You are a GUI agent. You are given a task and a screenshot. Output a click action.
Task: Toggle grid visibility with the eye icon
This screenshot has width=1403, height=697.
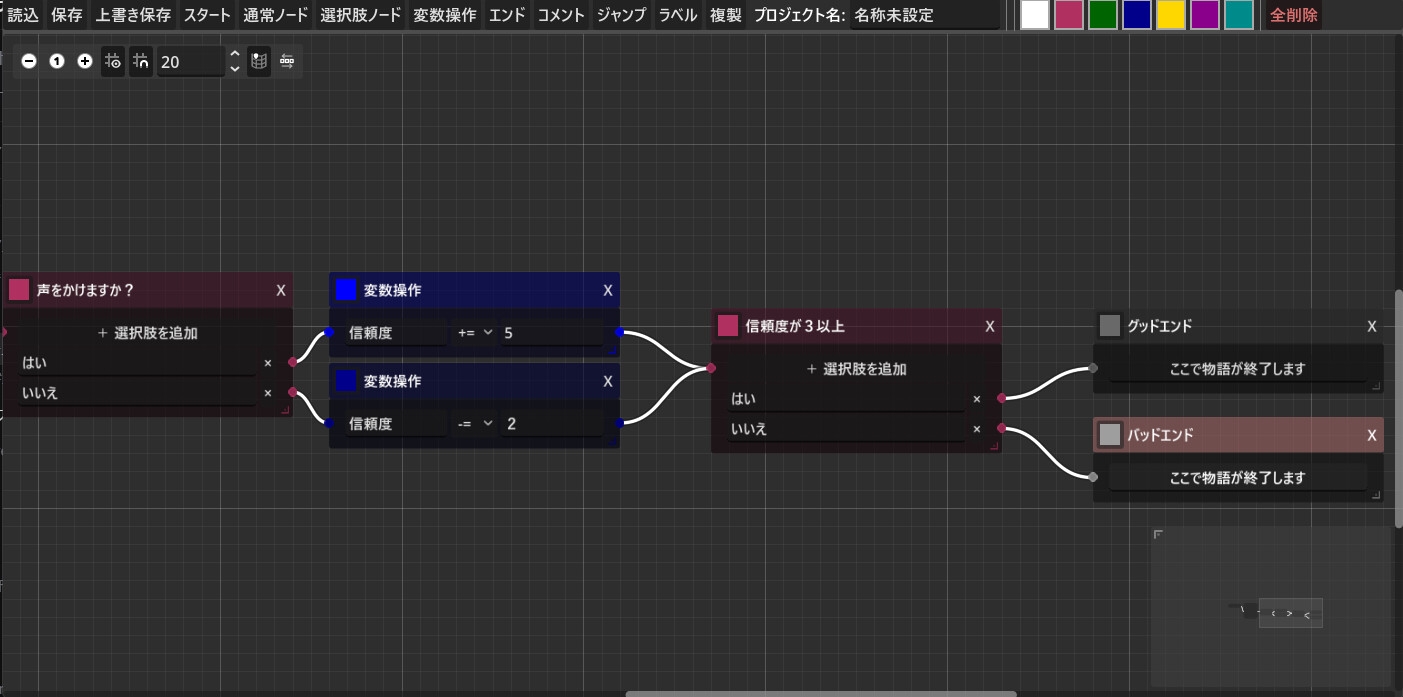(113, 61)
